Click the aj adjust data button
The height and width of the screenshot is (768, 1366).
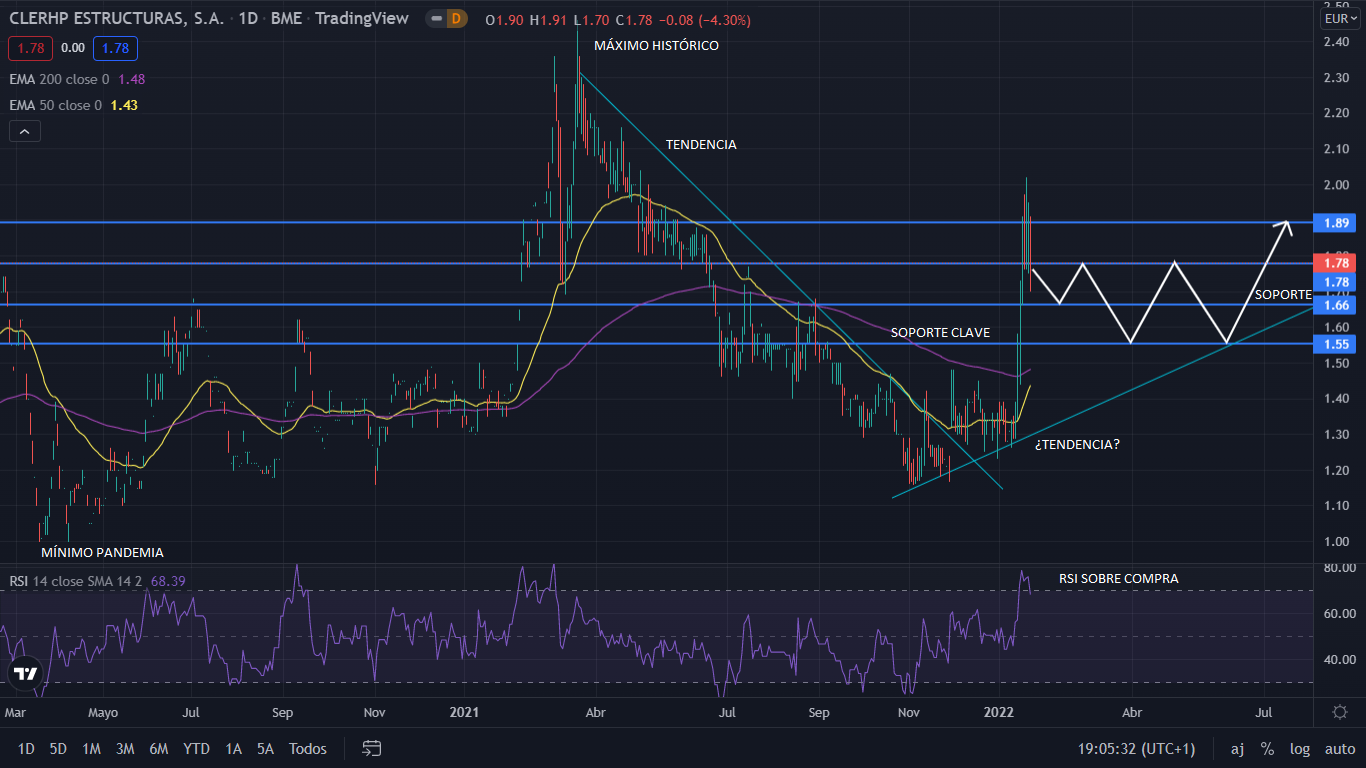[1237, 748]
